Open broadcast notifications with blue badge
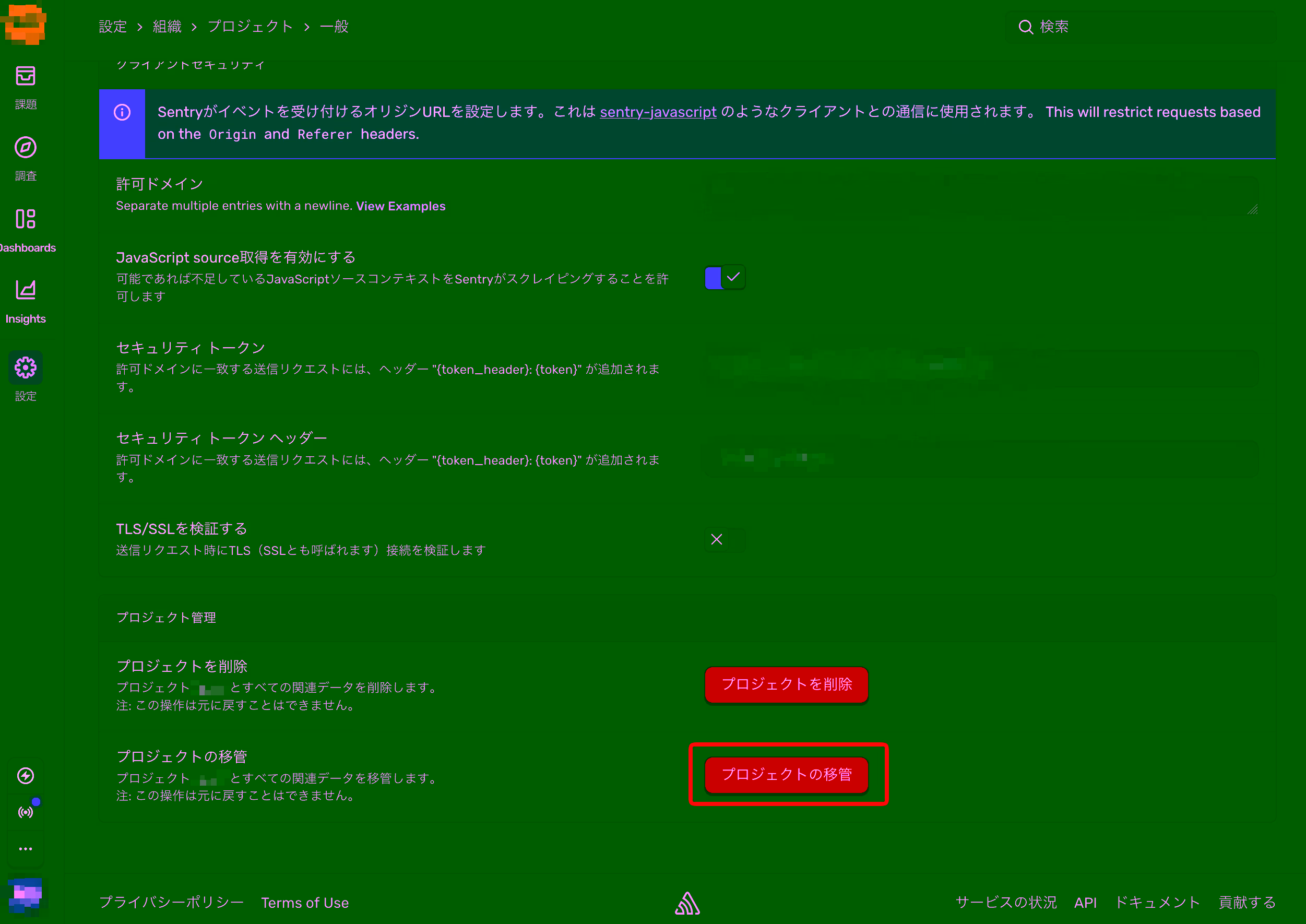 click(x=26, y=812)
